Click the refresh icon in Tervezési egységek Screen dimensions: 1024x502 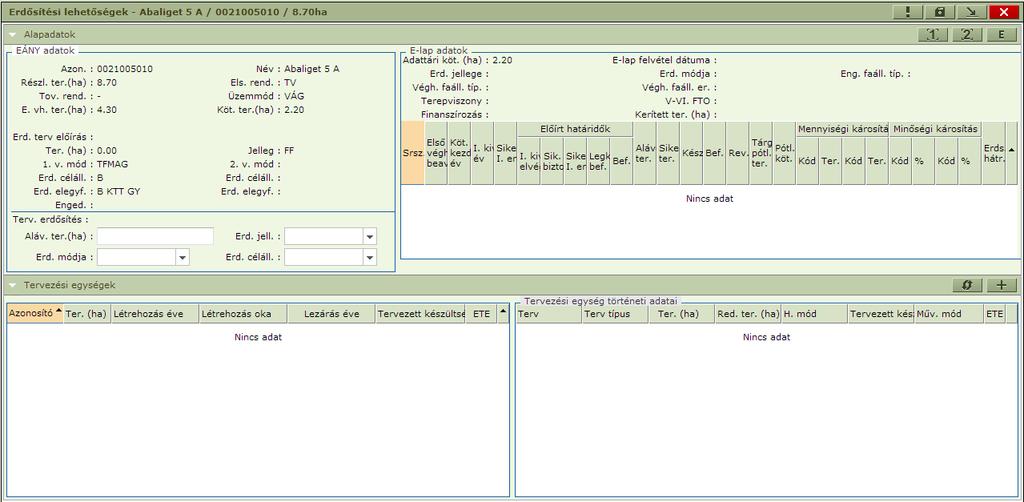click(x=967, y=285)
